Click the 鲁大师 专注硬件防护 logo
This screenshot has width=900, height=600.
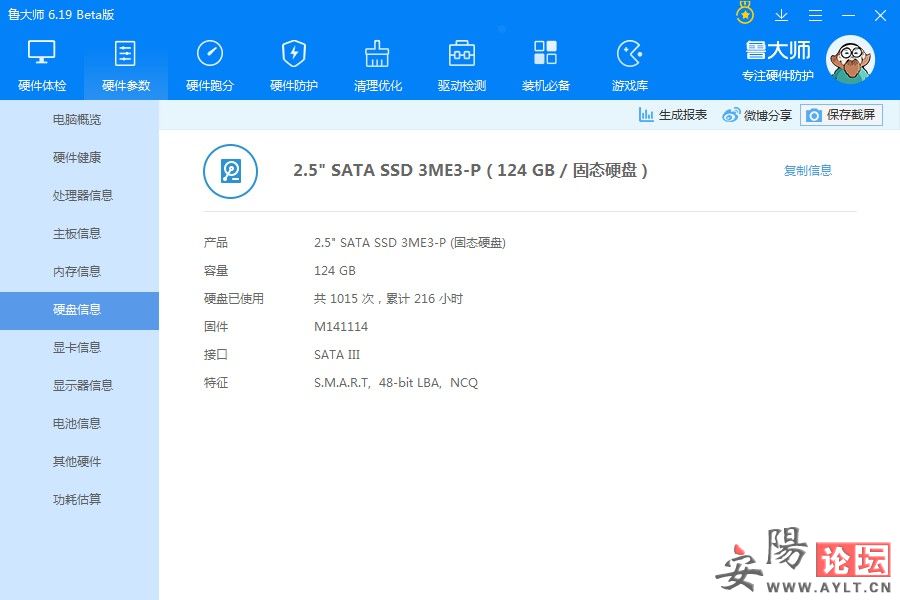(778, 60)
